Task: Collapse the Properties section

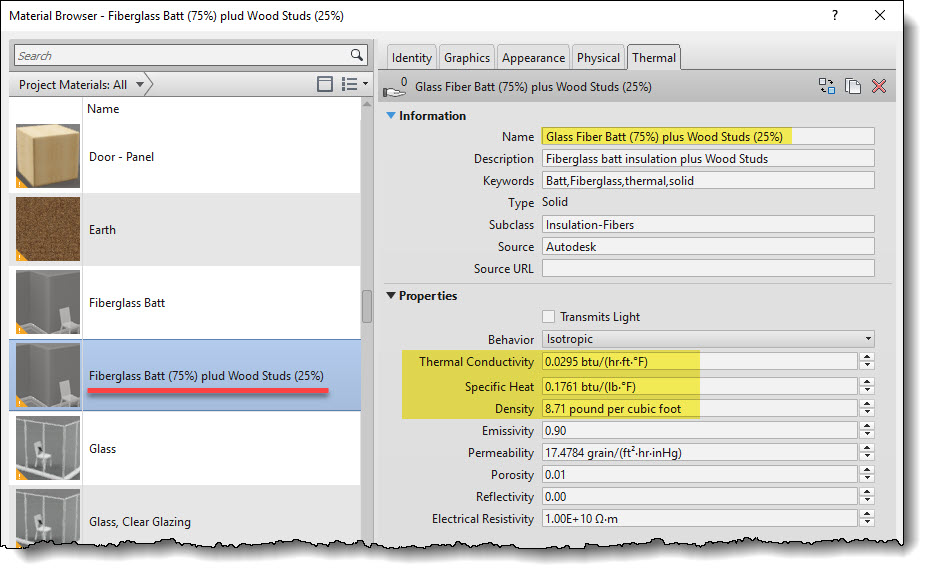Action: click(x=390, y=295)
